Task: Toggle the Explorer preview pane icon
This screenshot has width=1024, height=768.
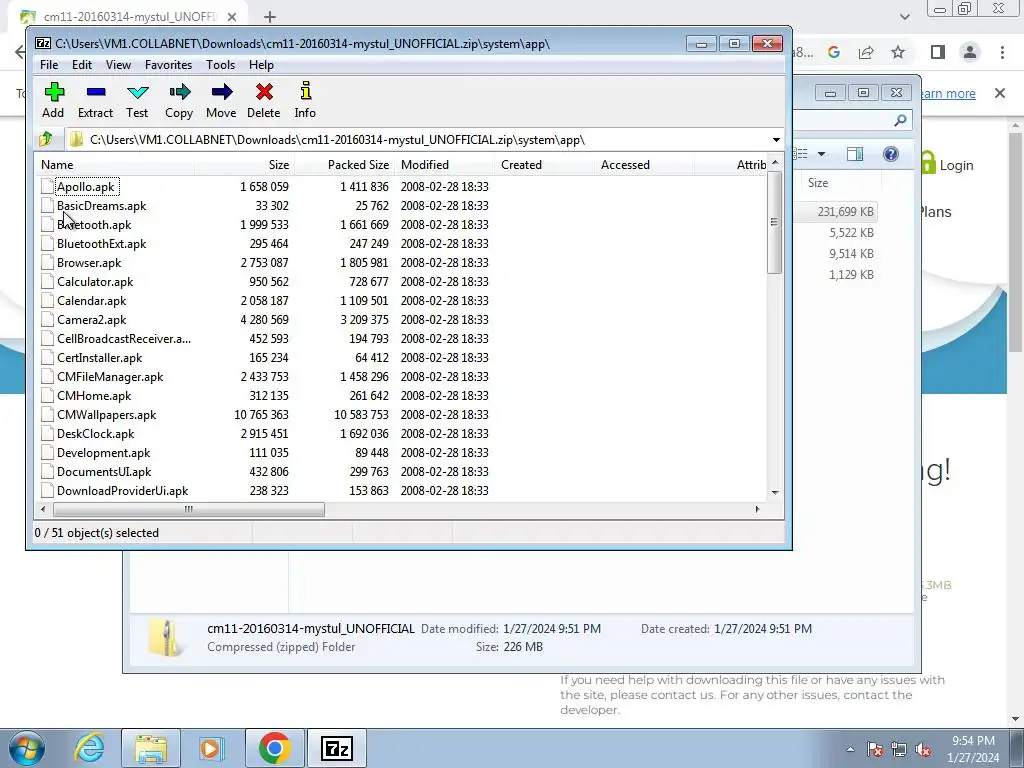Action: (x=855, y=153)
